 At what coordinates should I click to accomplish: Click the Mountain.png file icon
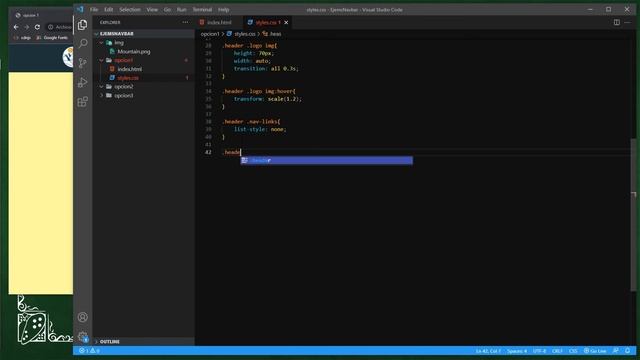pyautogui.click(x=112, y=51)
